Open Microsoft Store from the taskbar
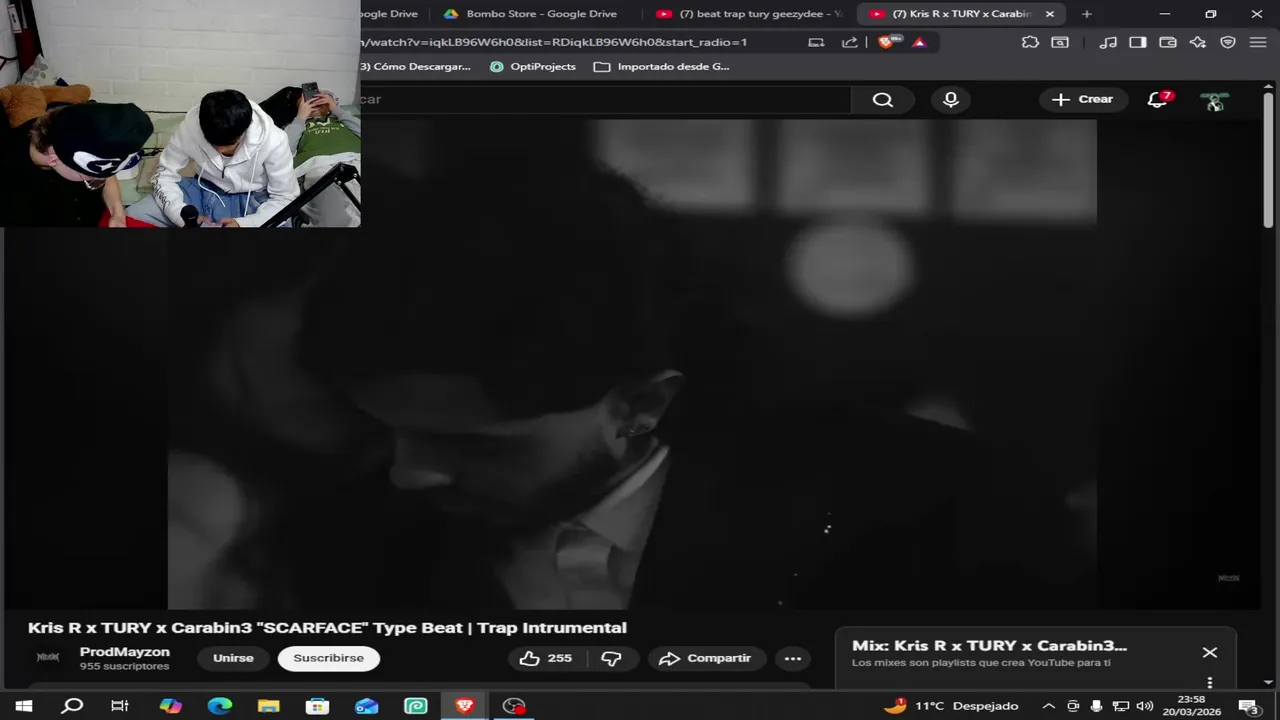This screenshot has width=1280, height=720. click(317, 706)
